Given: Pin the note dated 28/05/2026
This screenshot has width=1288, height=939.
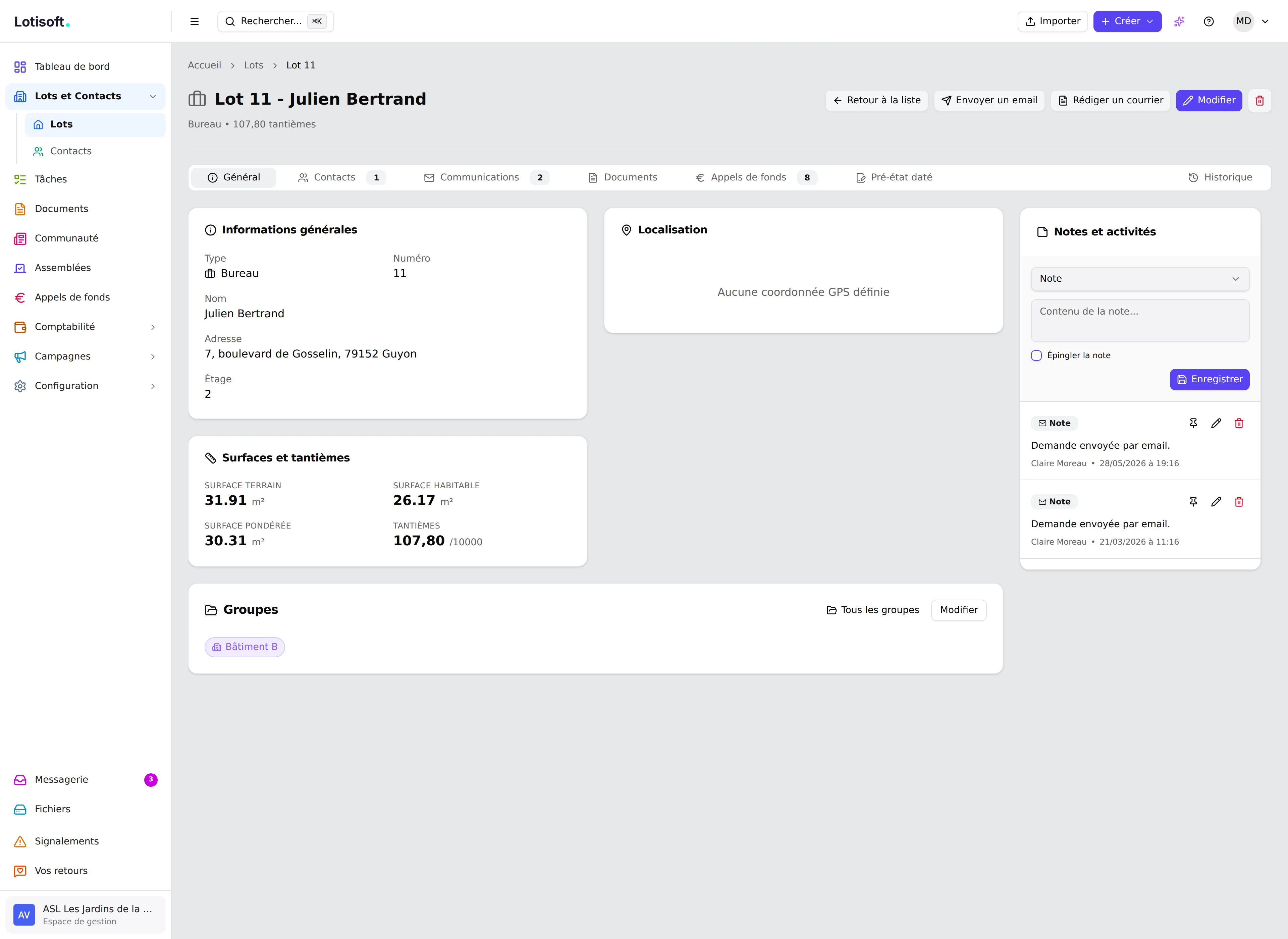Looking at the screenshot, I should 1193,424.
